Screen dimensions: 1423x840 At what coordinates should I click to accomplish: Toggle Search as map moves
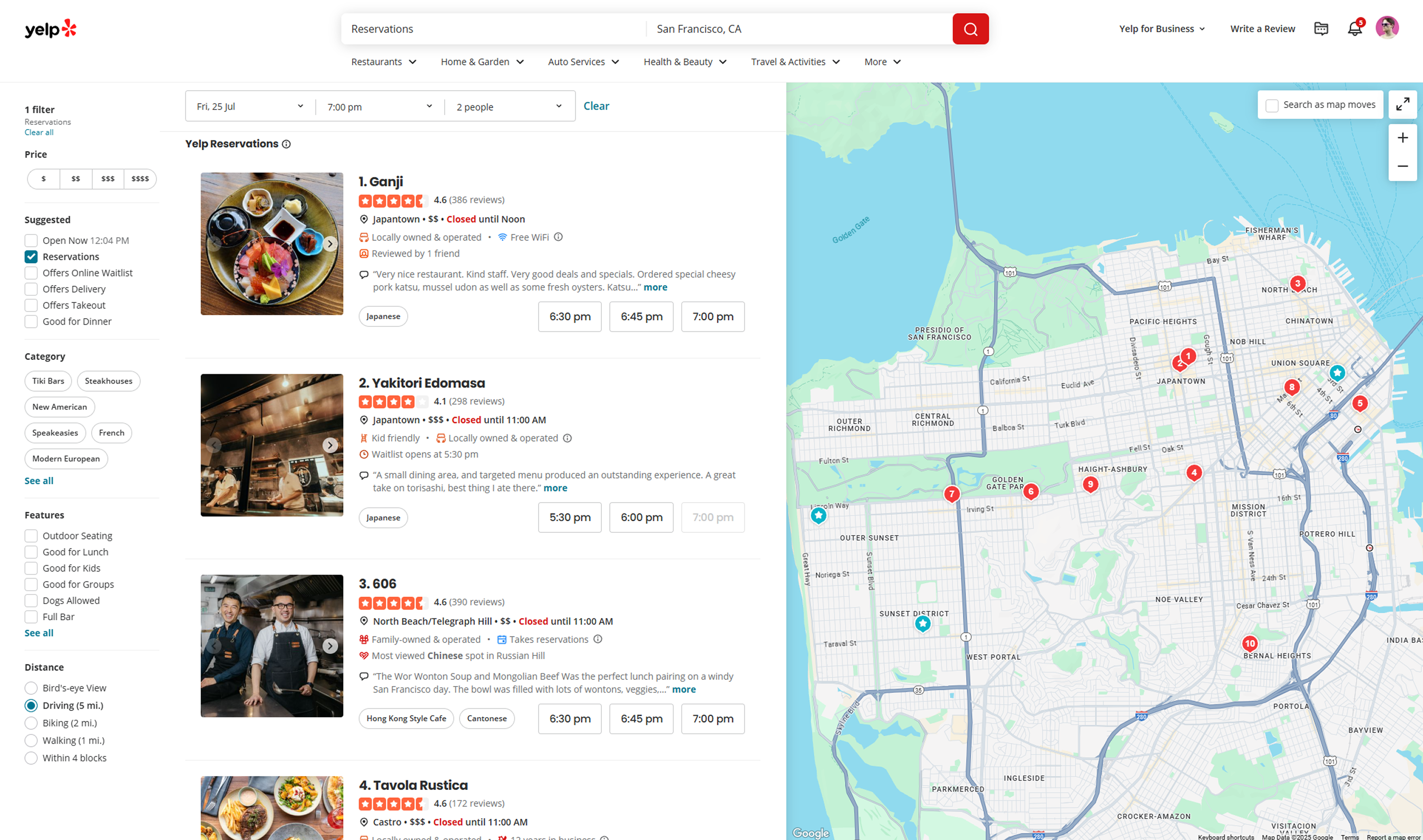pyautogui.click(x=1271, y=105)
